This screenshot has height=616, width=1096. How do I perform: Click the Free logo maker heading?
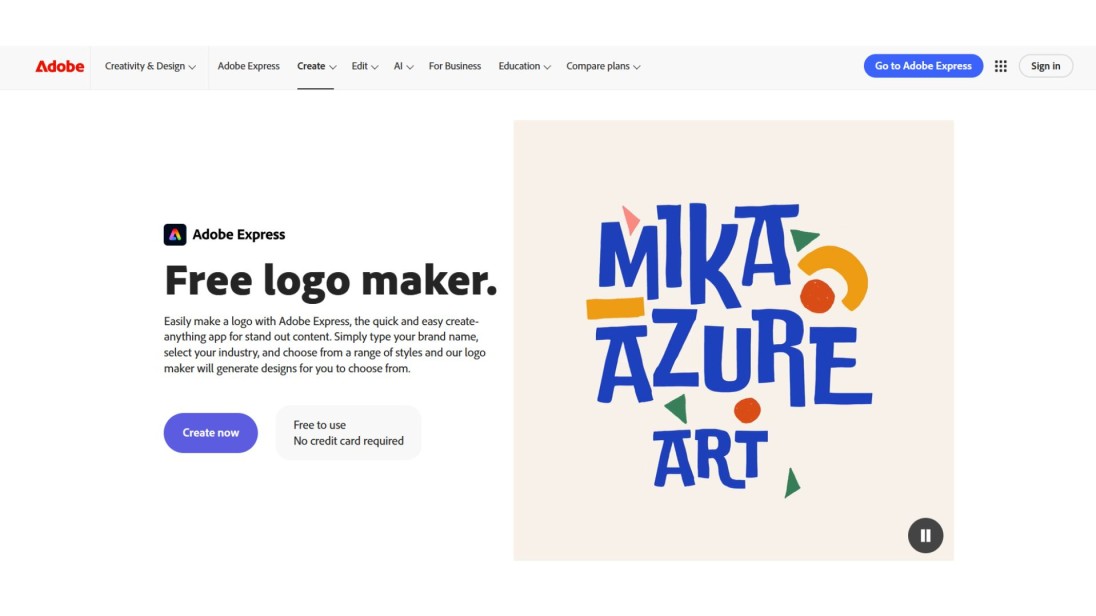point(331,280)
